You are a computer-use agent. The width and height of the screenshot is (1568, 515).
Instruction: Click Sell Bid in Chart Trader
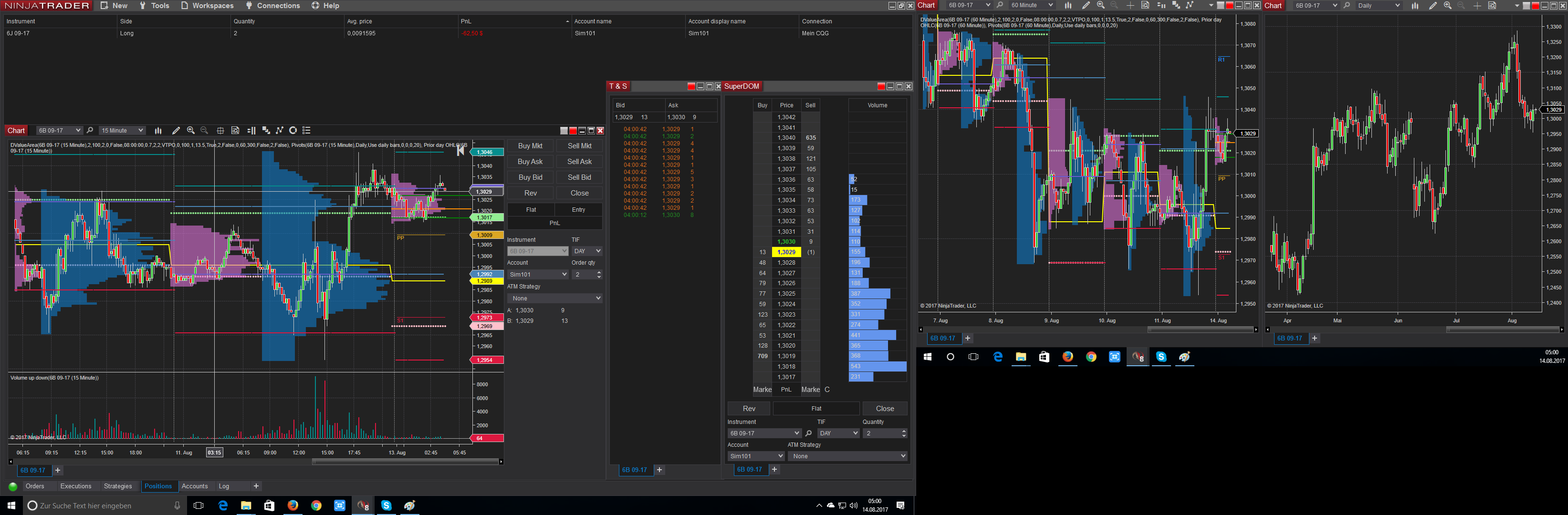579,177
